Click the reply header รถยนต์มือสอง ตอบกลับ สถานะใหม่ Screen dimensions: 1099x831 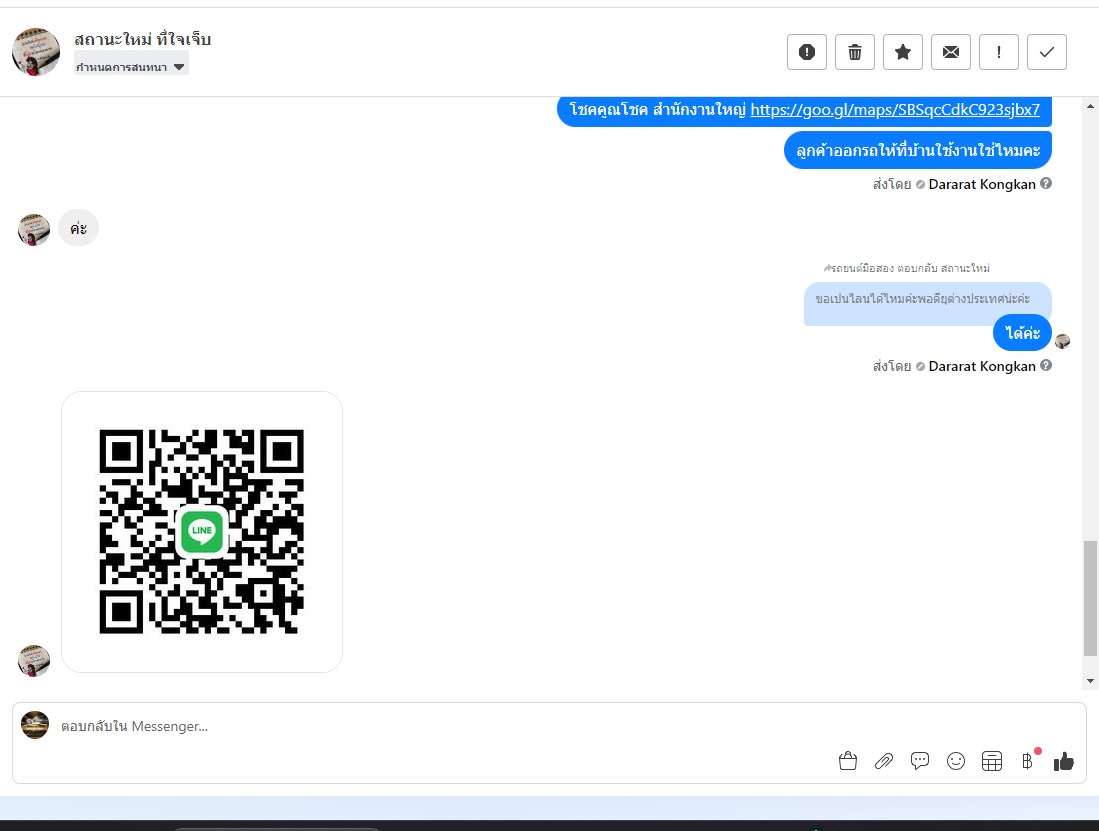coord(907,268)
